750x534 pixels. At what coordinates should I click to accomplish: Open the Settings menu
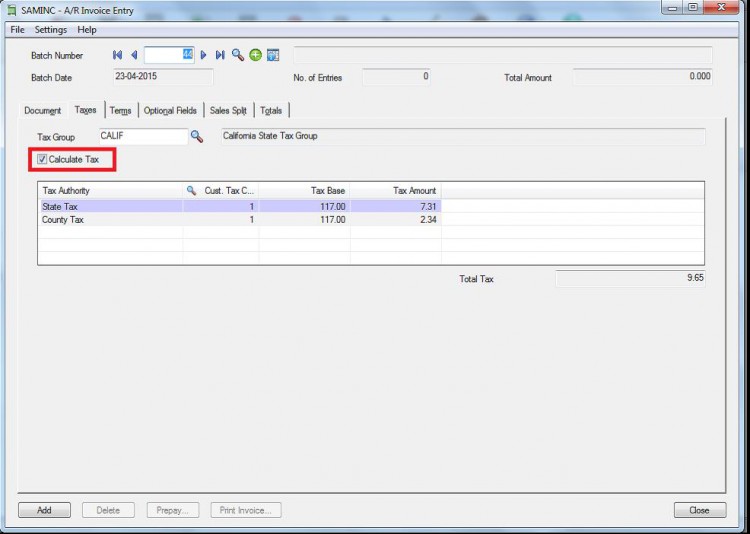[x=50, y=30]
